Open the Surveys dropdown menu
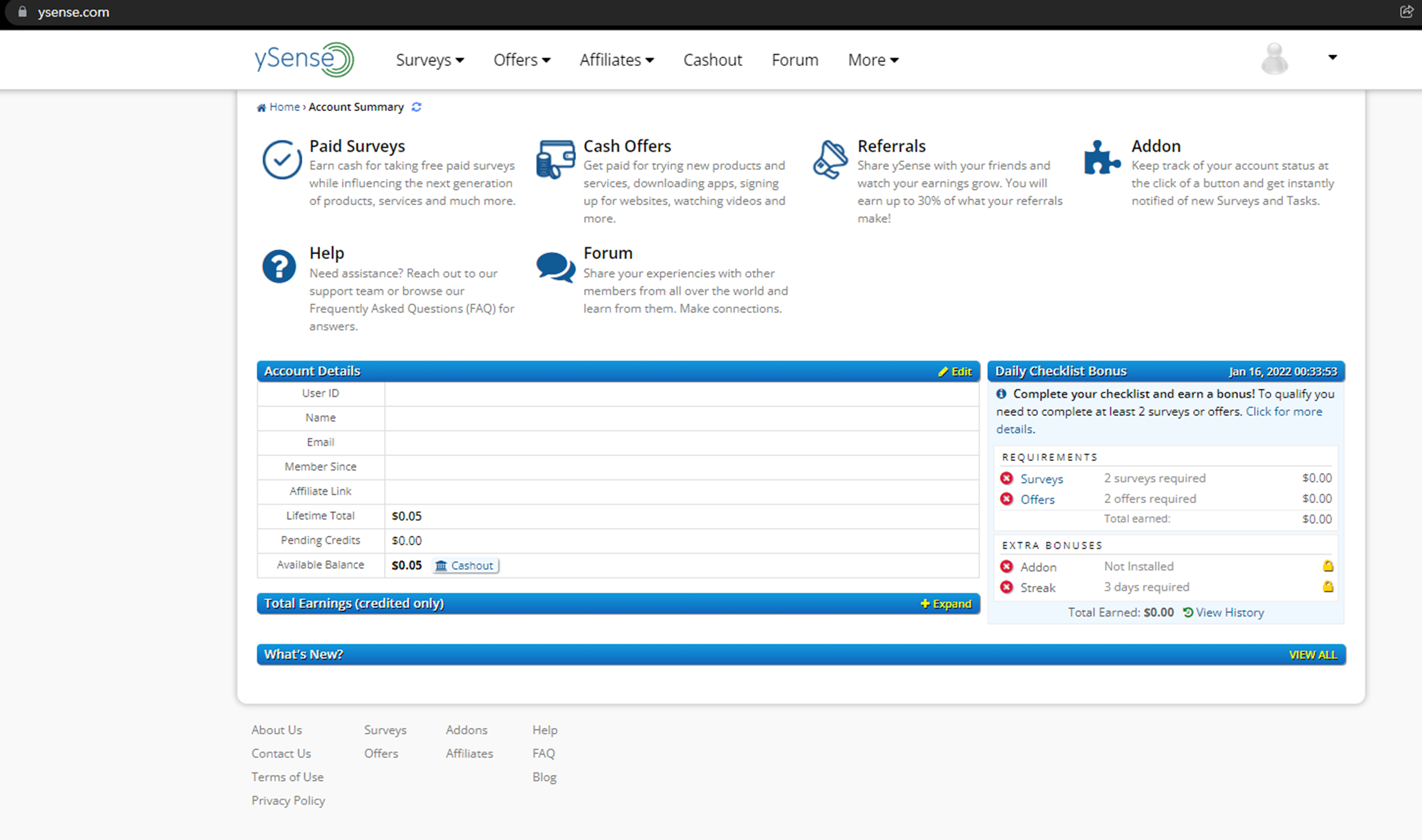 [x=430, y=60]
